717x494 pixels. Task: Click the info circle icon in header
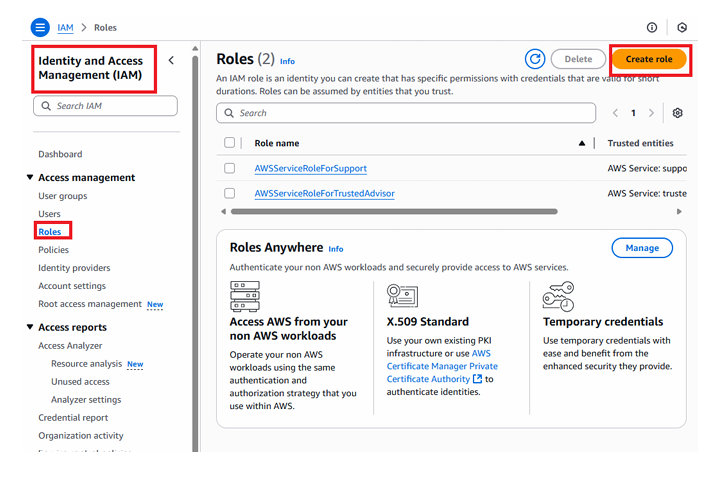[x=652, y=28]
